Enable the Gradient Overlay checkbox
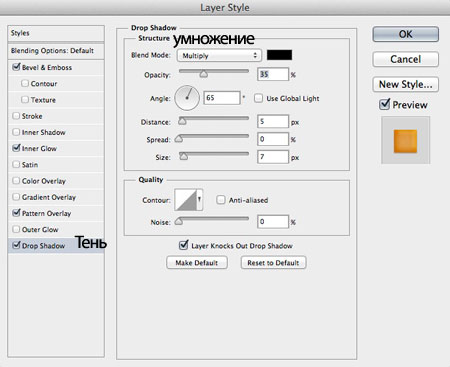The image size is (450, 367). (x=16, y=197)
